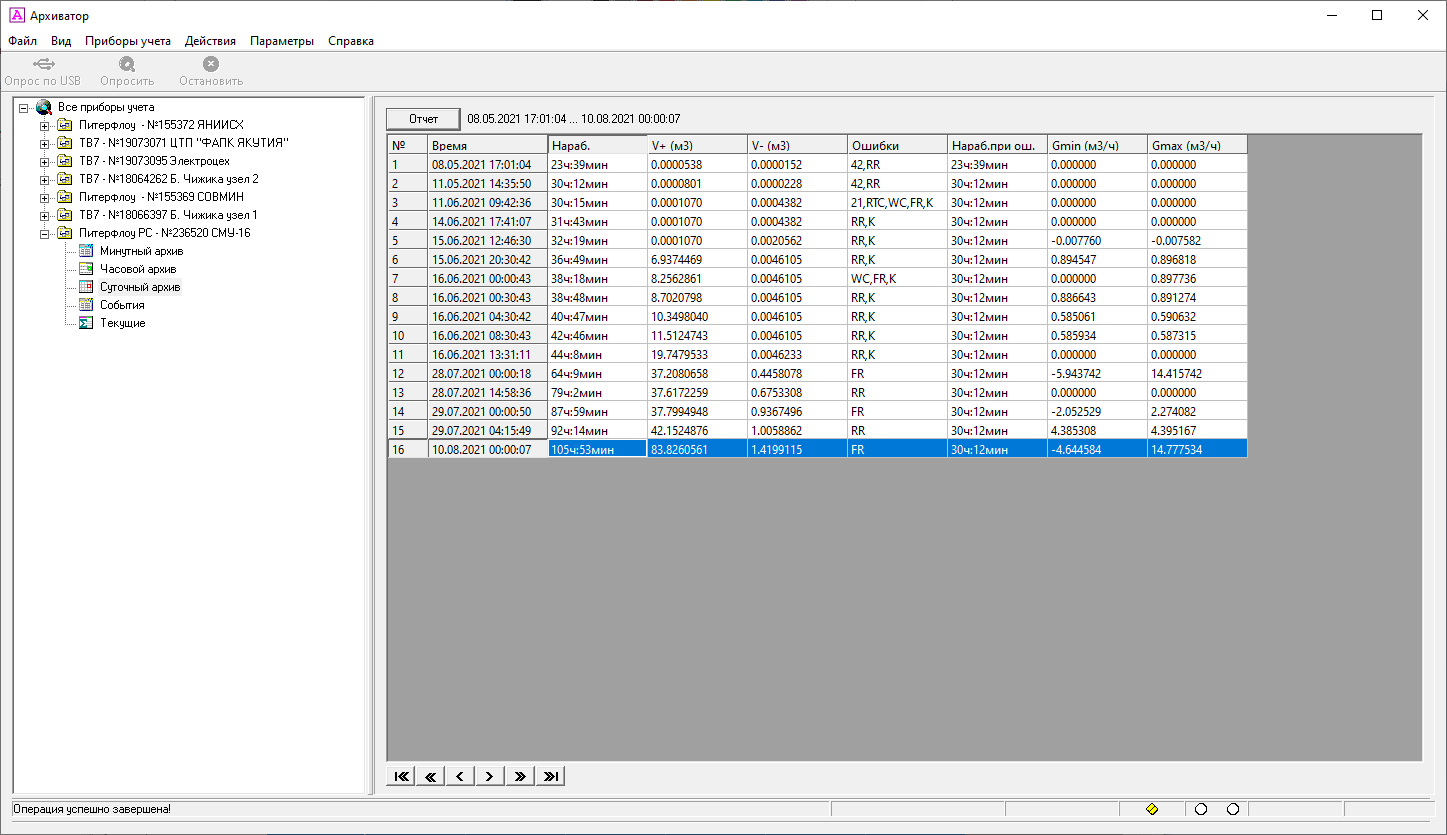
Task: Click the Суточный архив icon
Action: (86, 287)
